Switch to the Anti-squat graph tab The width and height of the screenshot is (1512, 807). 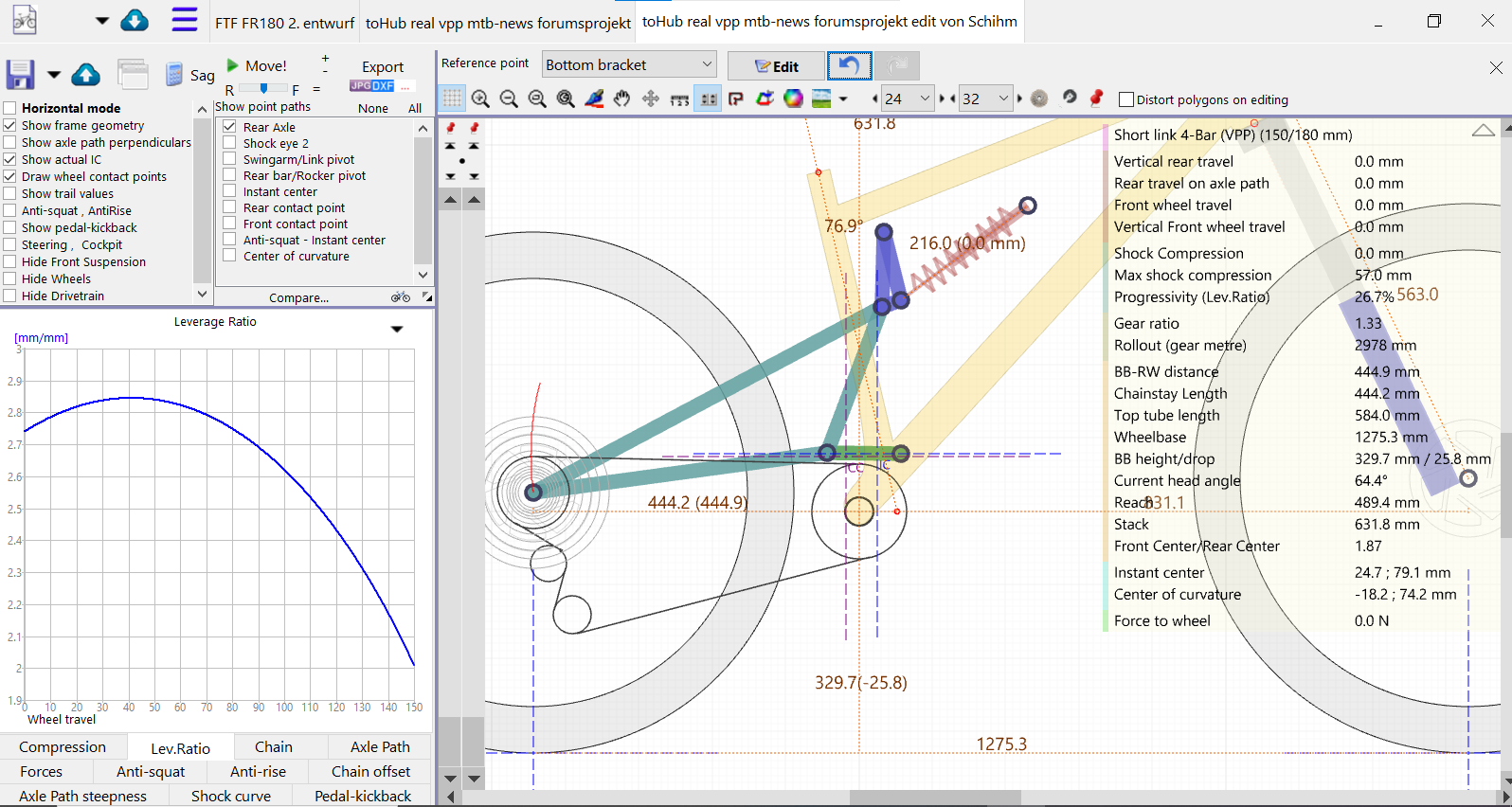tap(151, 772)
